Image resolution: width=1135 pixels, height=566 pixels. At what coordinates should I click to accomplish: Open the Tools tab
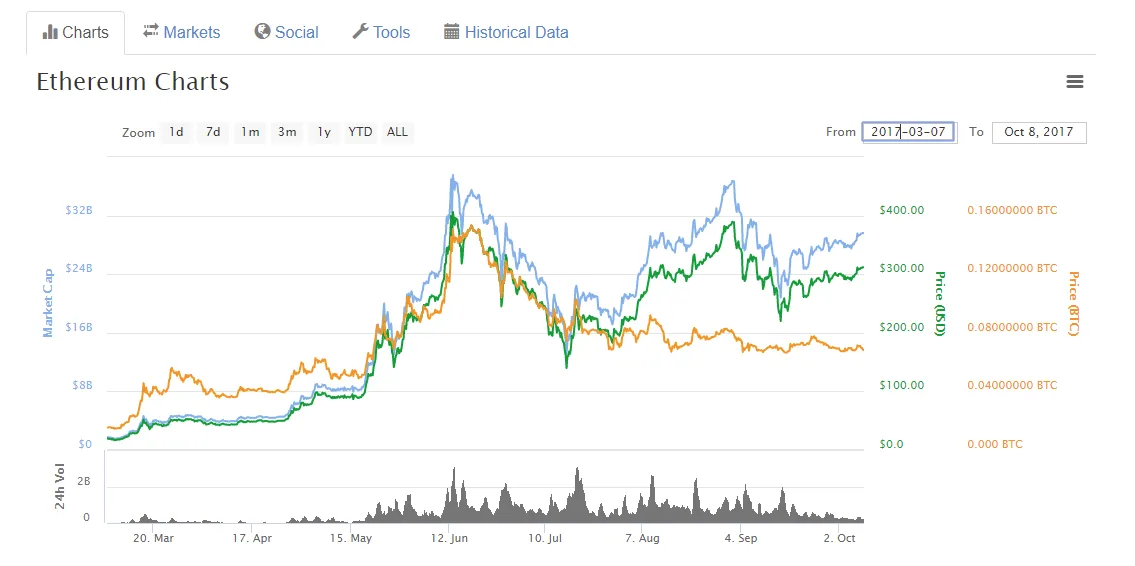pos(381,33)
